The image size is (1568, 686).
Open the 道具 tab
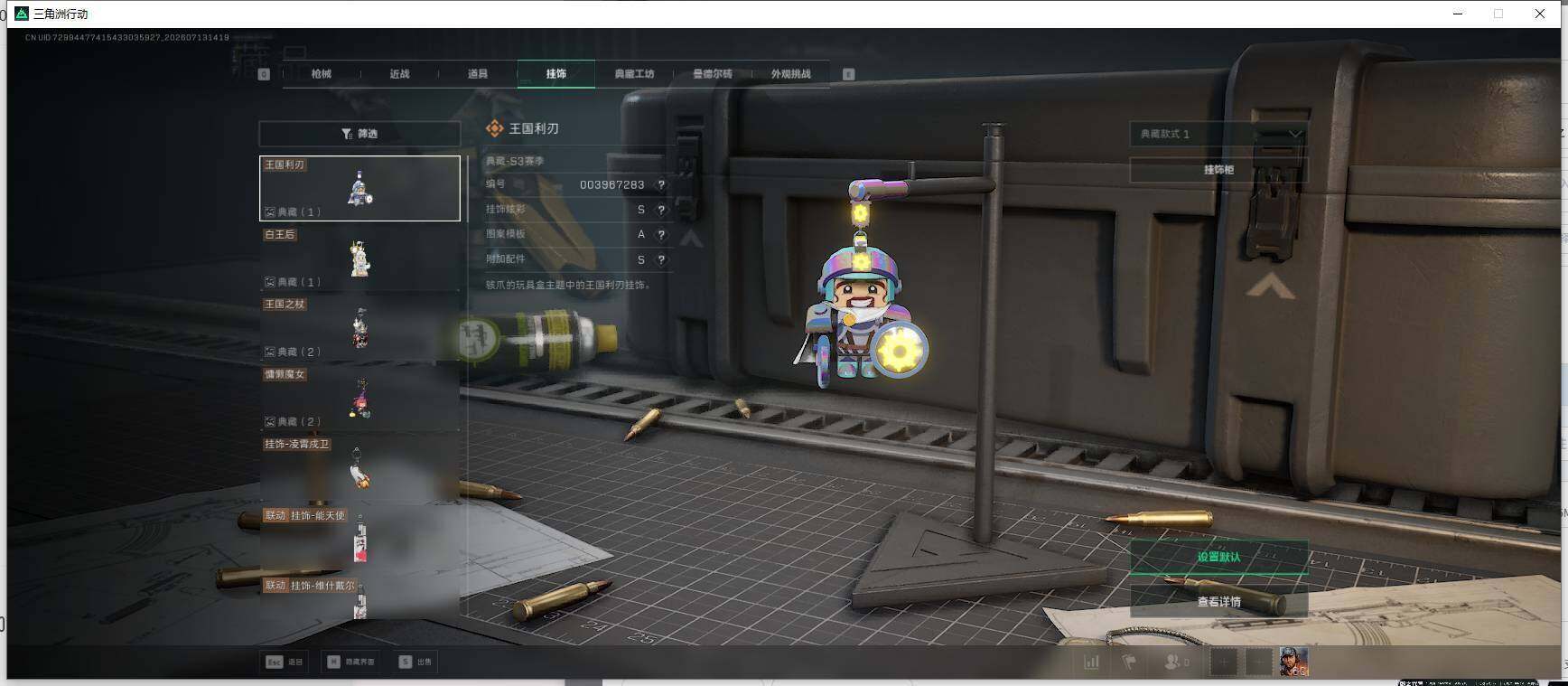tap(478, 74)
